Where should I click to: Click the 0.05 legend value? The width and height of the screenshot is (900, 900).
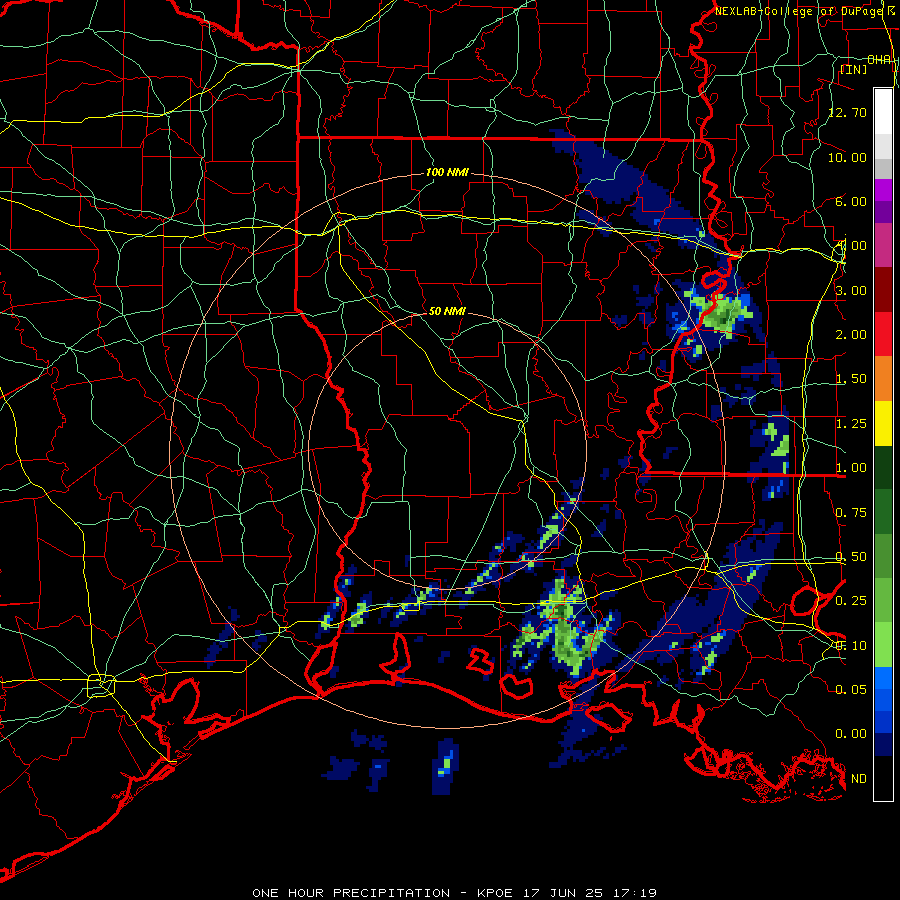[851, 689]
